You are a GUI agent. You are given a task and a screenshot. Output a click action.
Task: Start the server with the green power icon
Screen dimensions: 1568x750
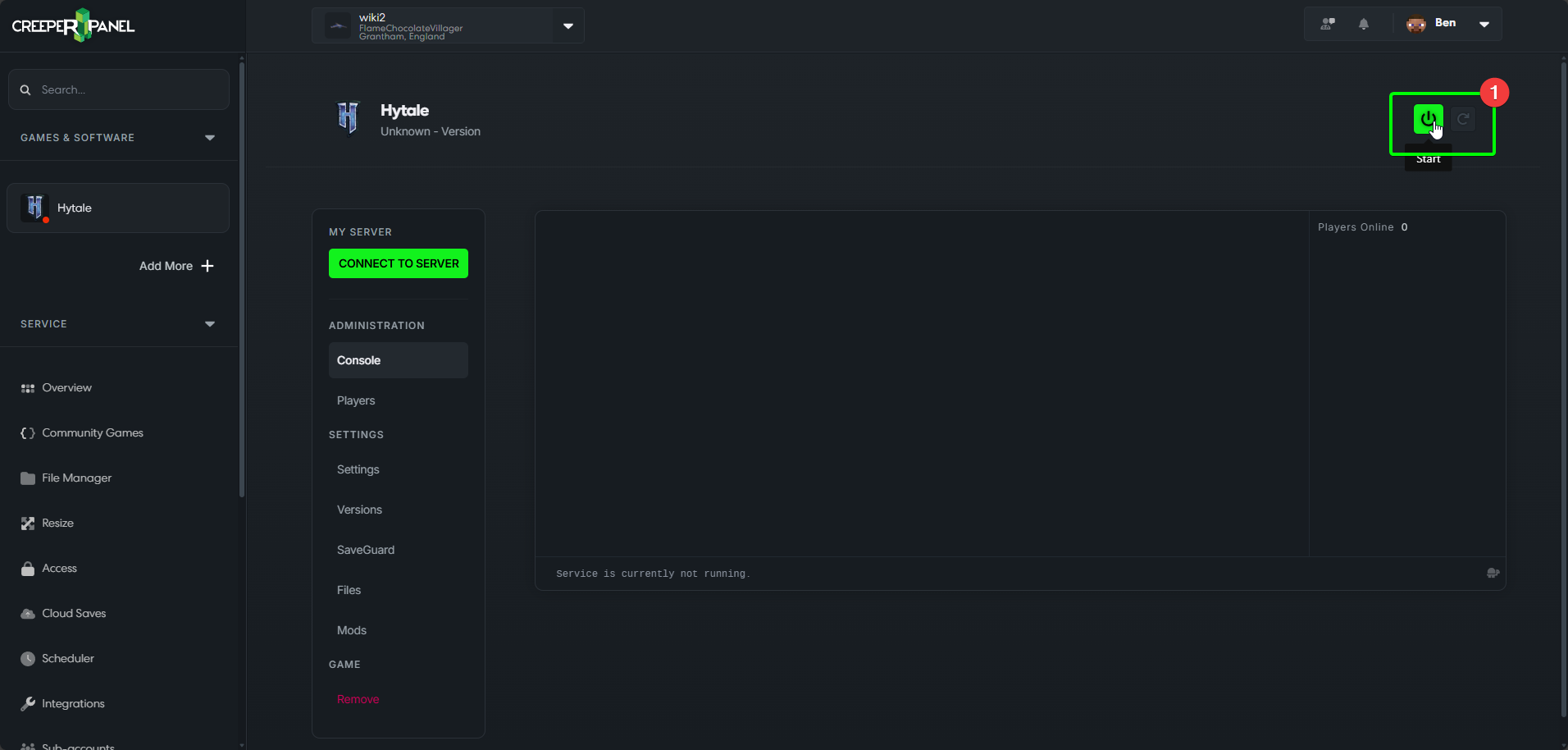pos(1428,119)
